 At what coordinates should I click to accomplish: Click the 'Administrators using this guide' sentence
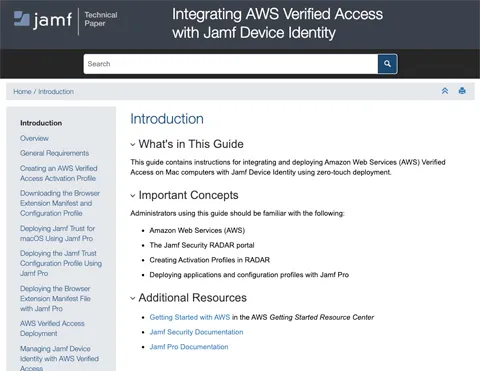point(237,213)
